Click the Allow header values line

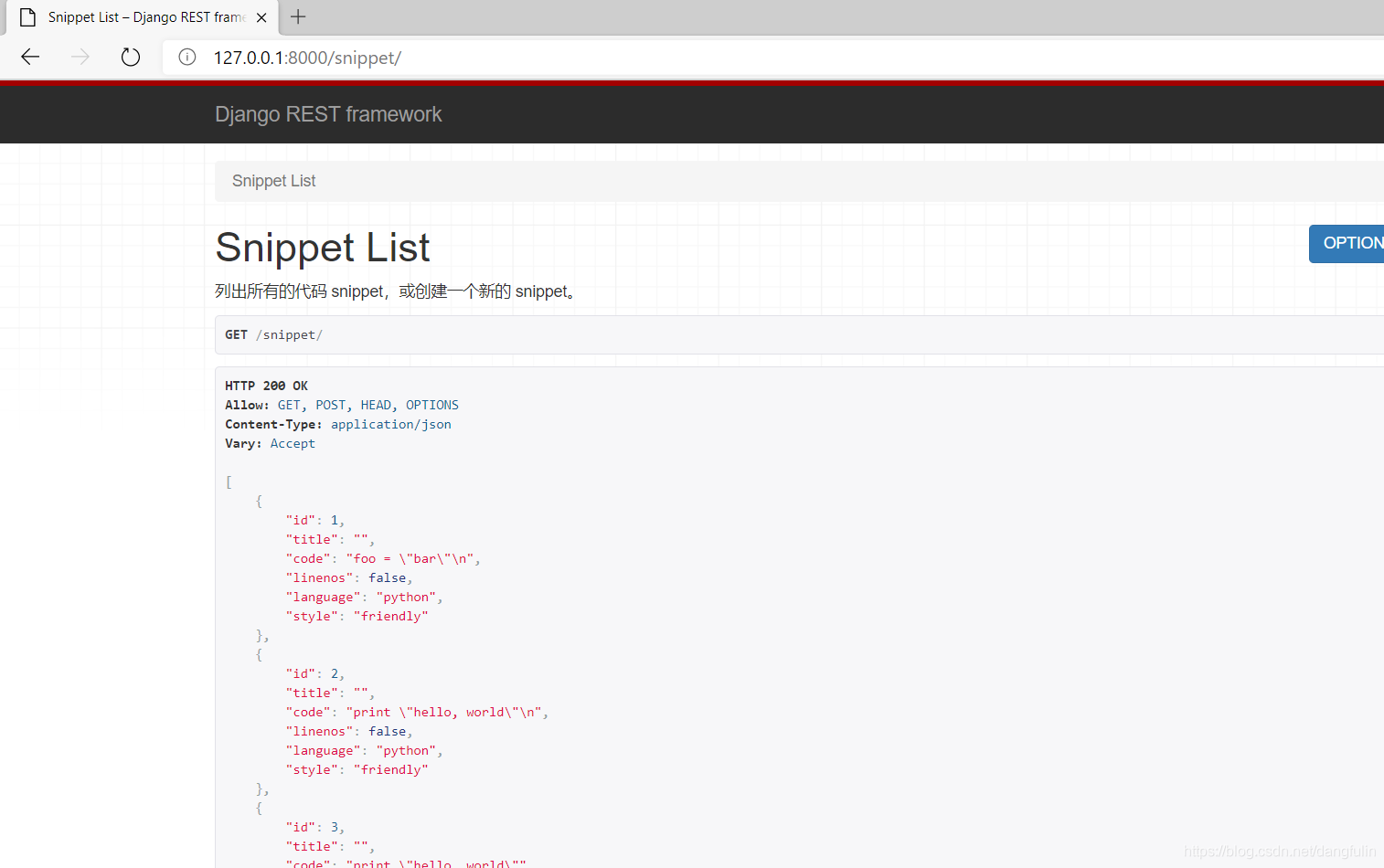[x=368, y=405]
